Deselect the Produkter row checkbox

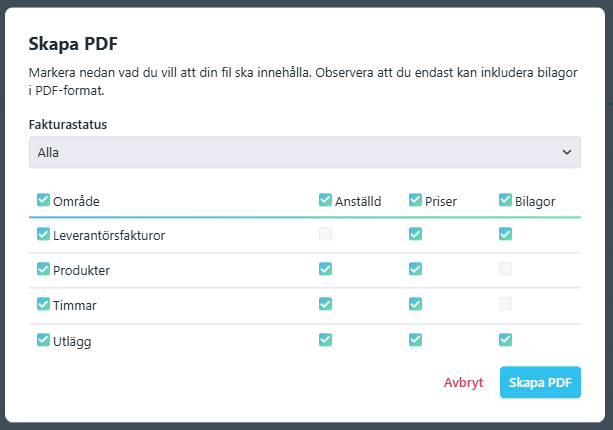(x=43, y=269)
